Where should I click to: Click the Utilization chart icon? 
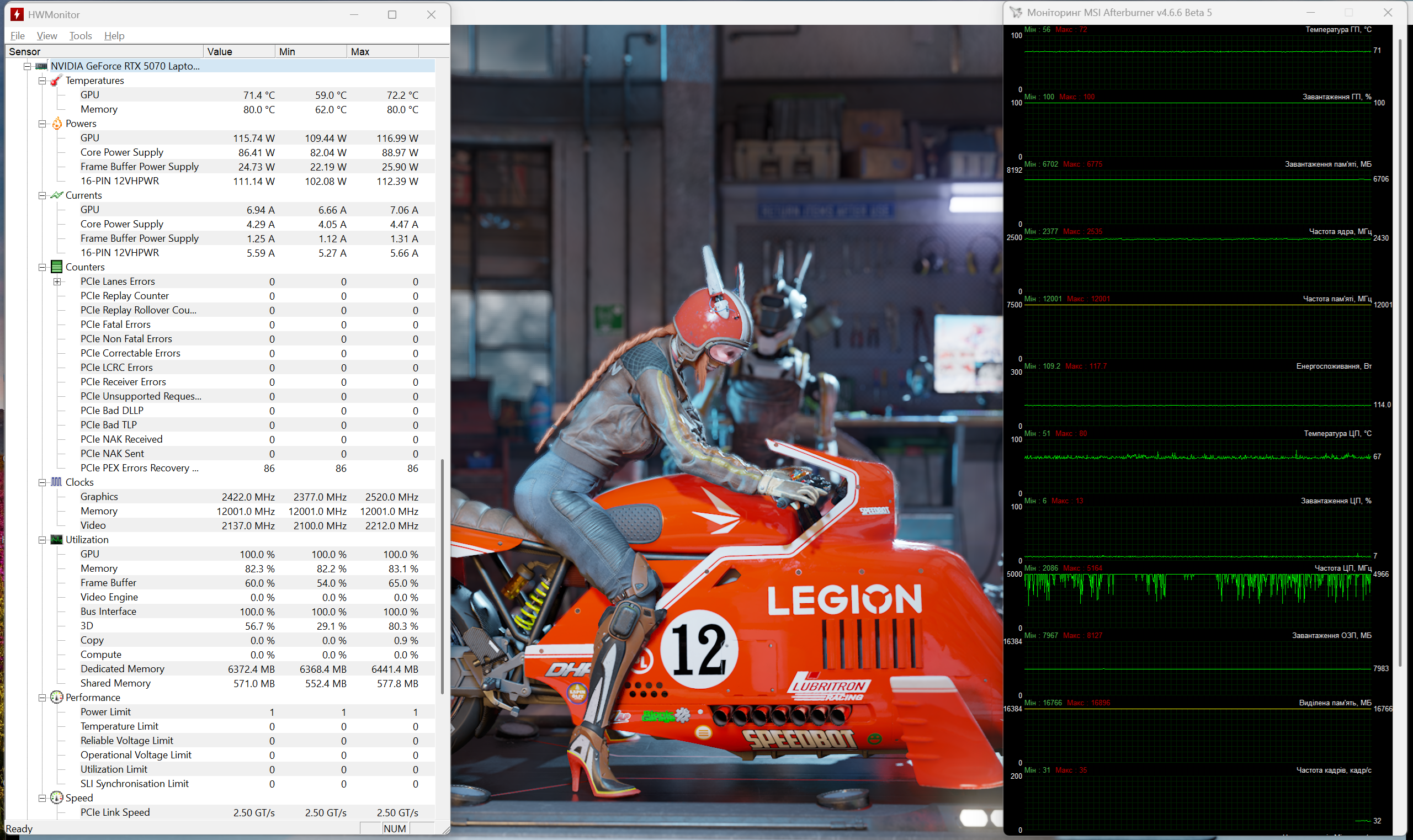point(57,539)
